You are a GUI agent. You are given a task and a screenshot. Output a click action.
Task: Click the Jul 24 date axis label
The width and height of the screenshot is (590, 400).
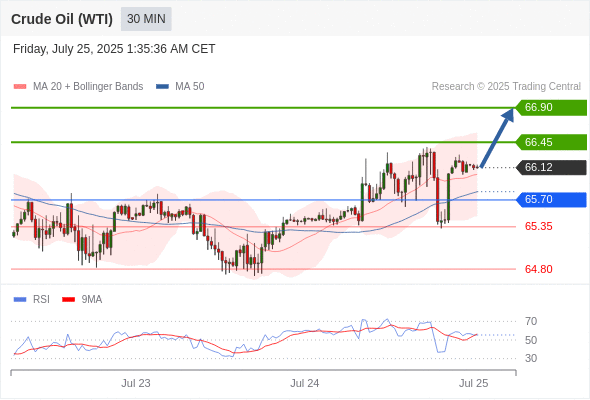click(x=304, y=383)
